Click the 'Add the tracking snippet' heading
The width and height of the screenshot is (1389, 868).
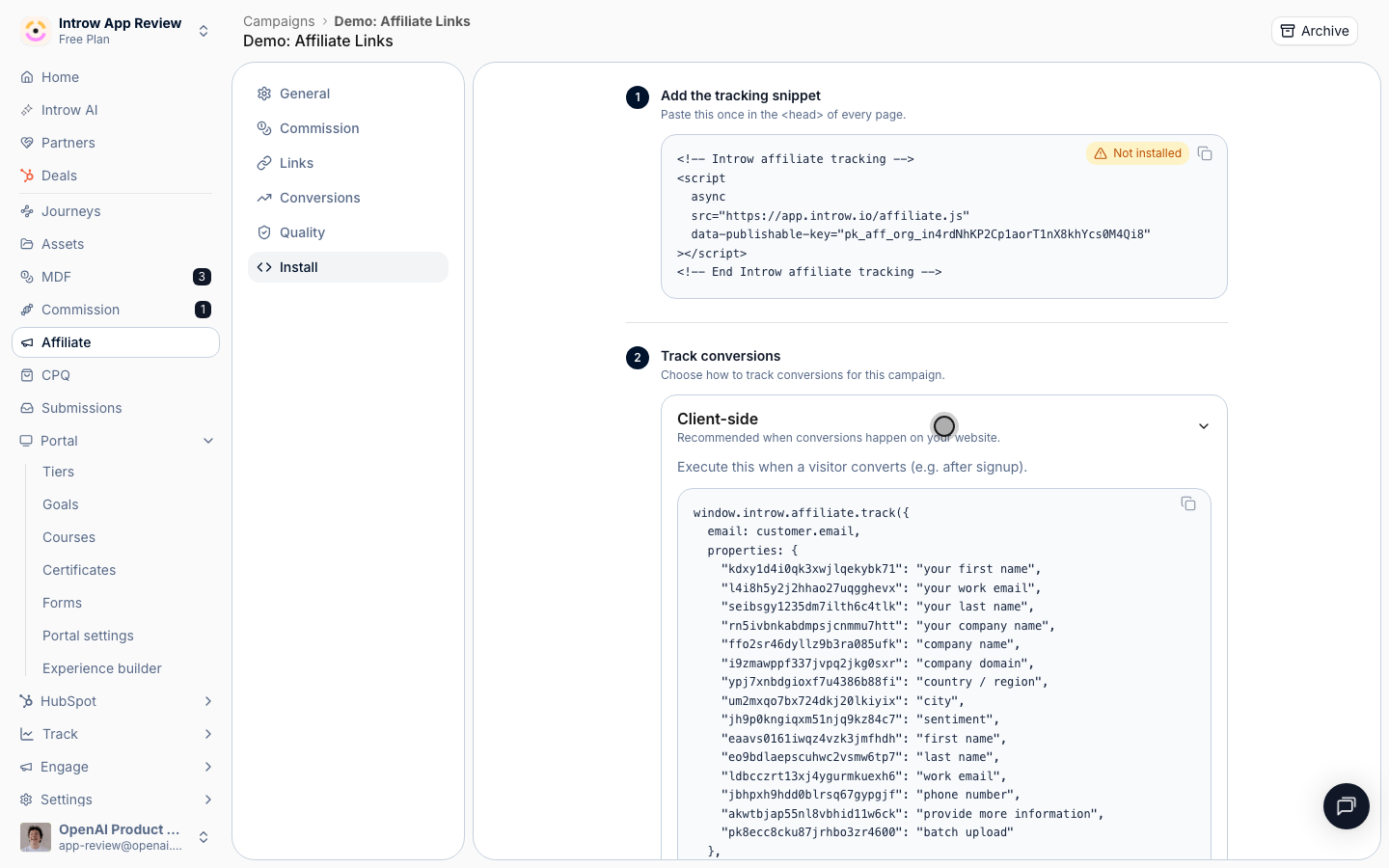[x=741, y=95]
